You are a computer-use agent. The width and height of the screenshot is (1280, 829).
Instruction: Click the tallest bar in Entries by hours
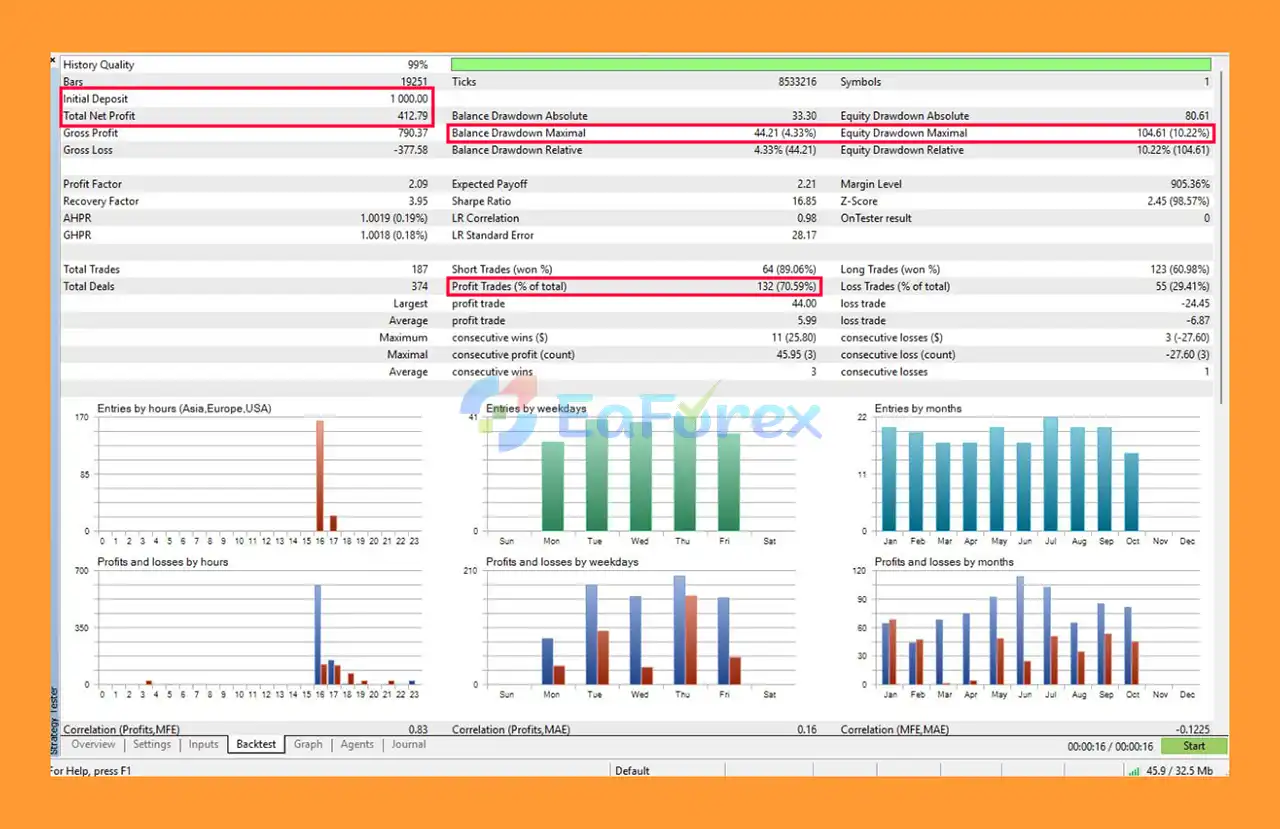[320, 476]
